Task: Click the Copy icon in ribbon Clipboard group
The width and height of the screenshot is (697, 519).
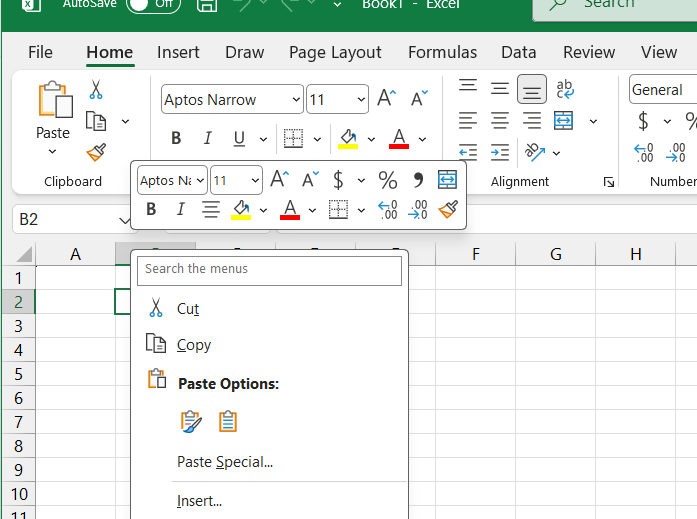Action: 96,121
